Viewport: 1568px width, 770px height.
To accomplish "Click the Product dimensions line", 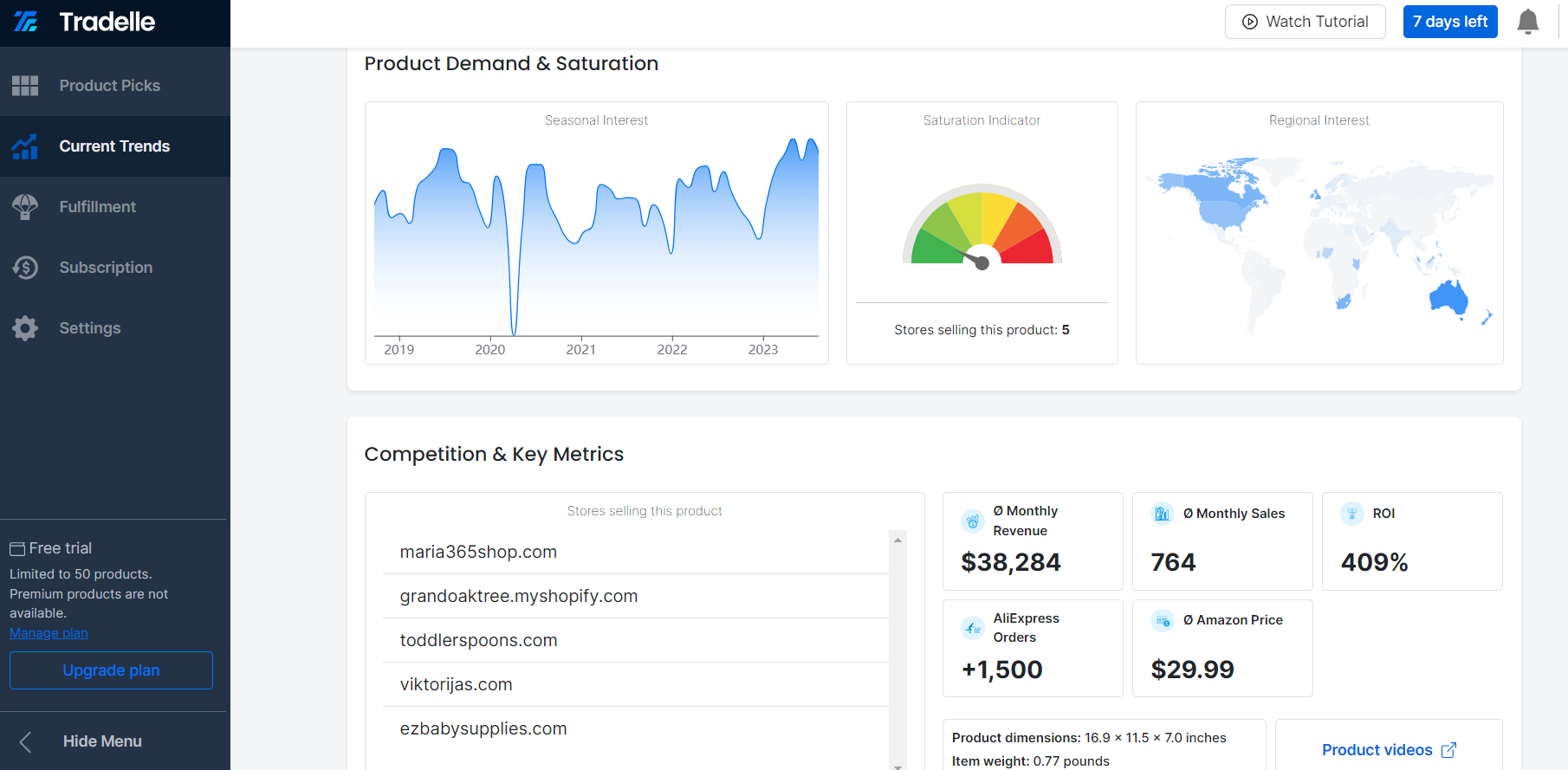I will (1089, 738).
